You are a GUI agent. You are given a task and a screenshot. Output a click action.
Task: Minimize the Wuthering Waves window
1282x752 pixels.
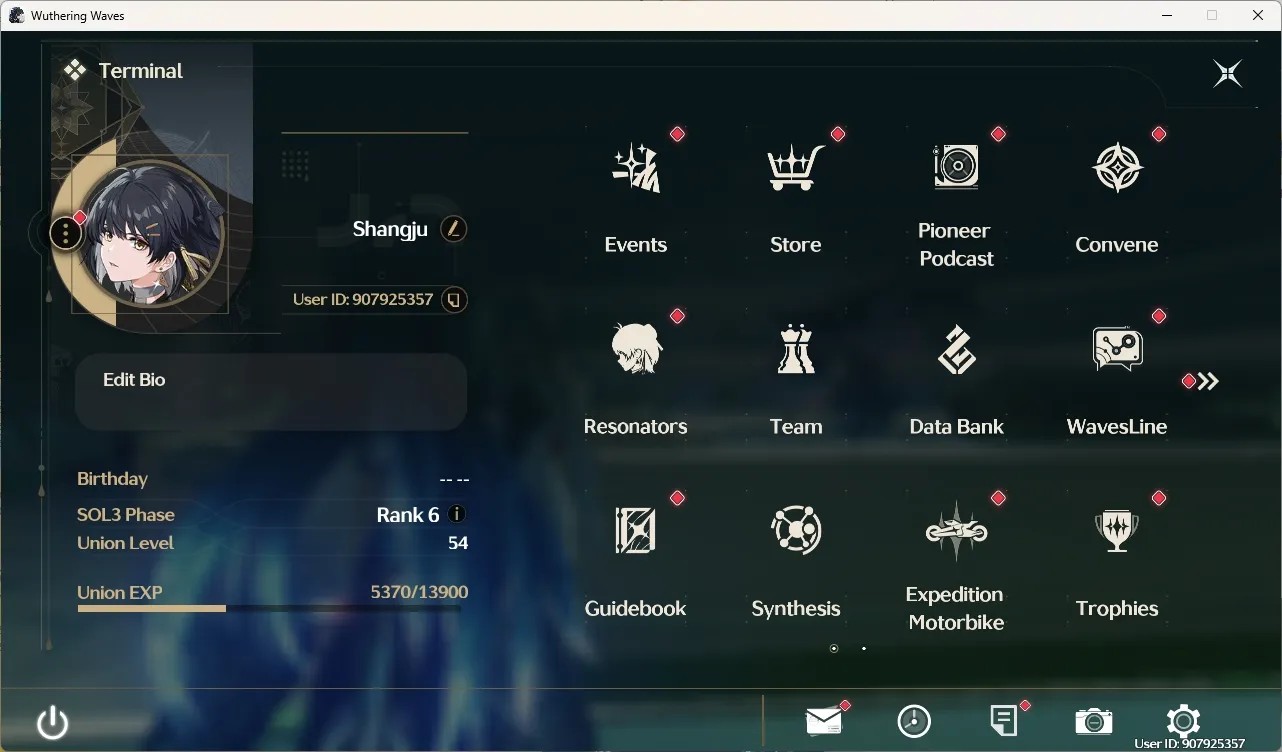pyautogui.click(x=1166, y=15)
